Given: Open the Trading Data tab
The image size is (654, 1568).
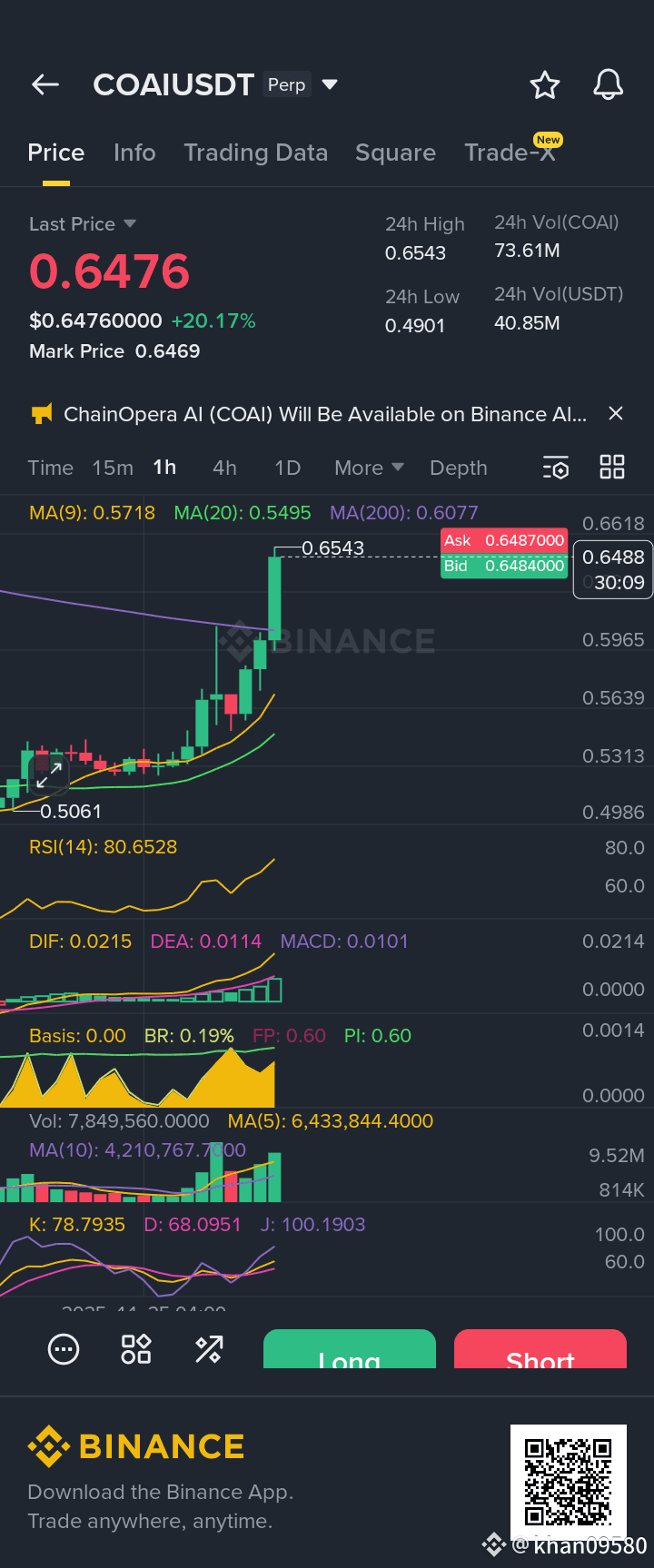Looking at the screenshot, I should pos(256,153).
